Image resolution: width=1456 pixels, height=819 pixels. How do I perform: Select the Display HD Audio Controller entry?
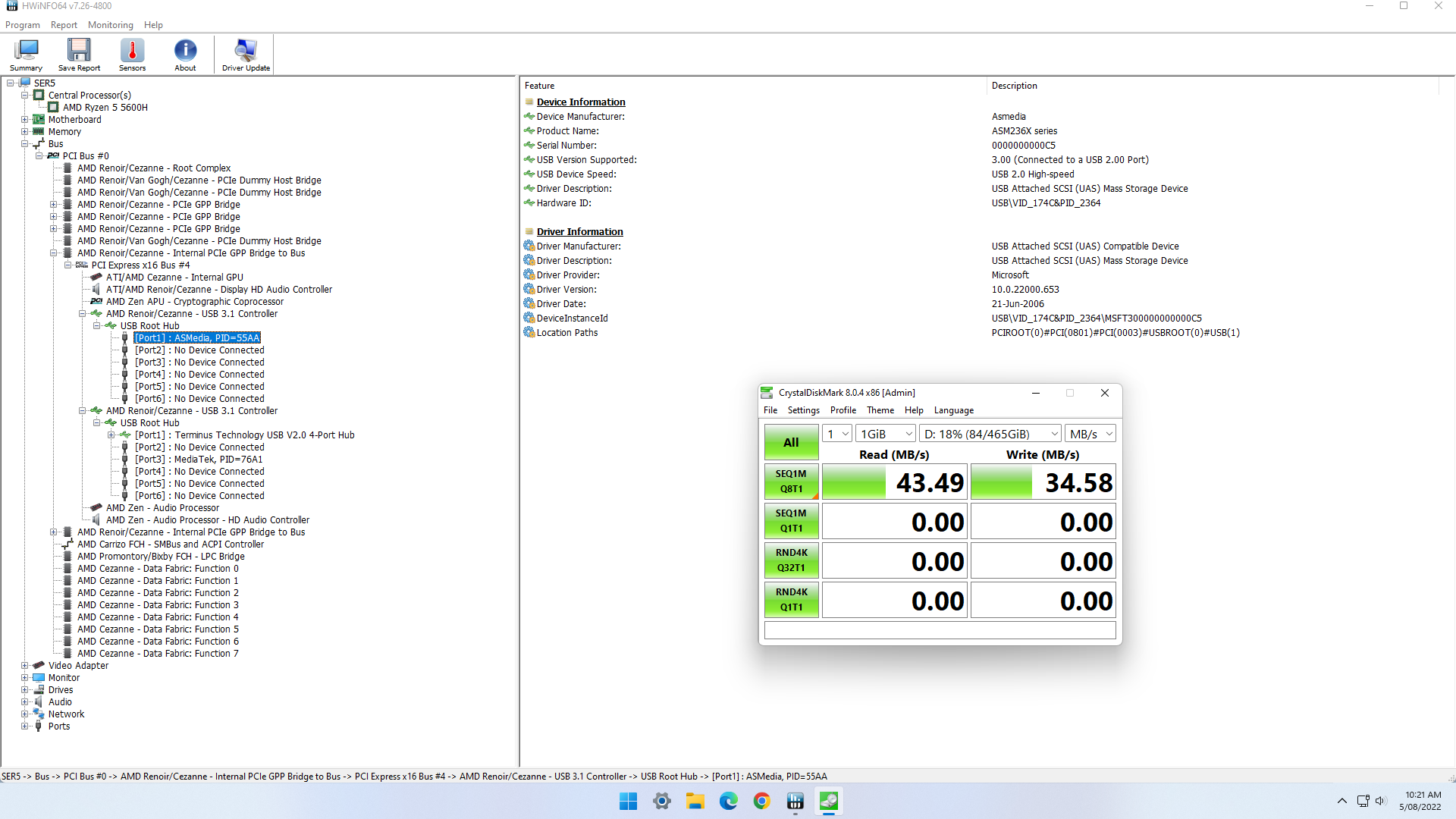[219, 290]
